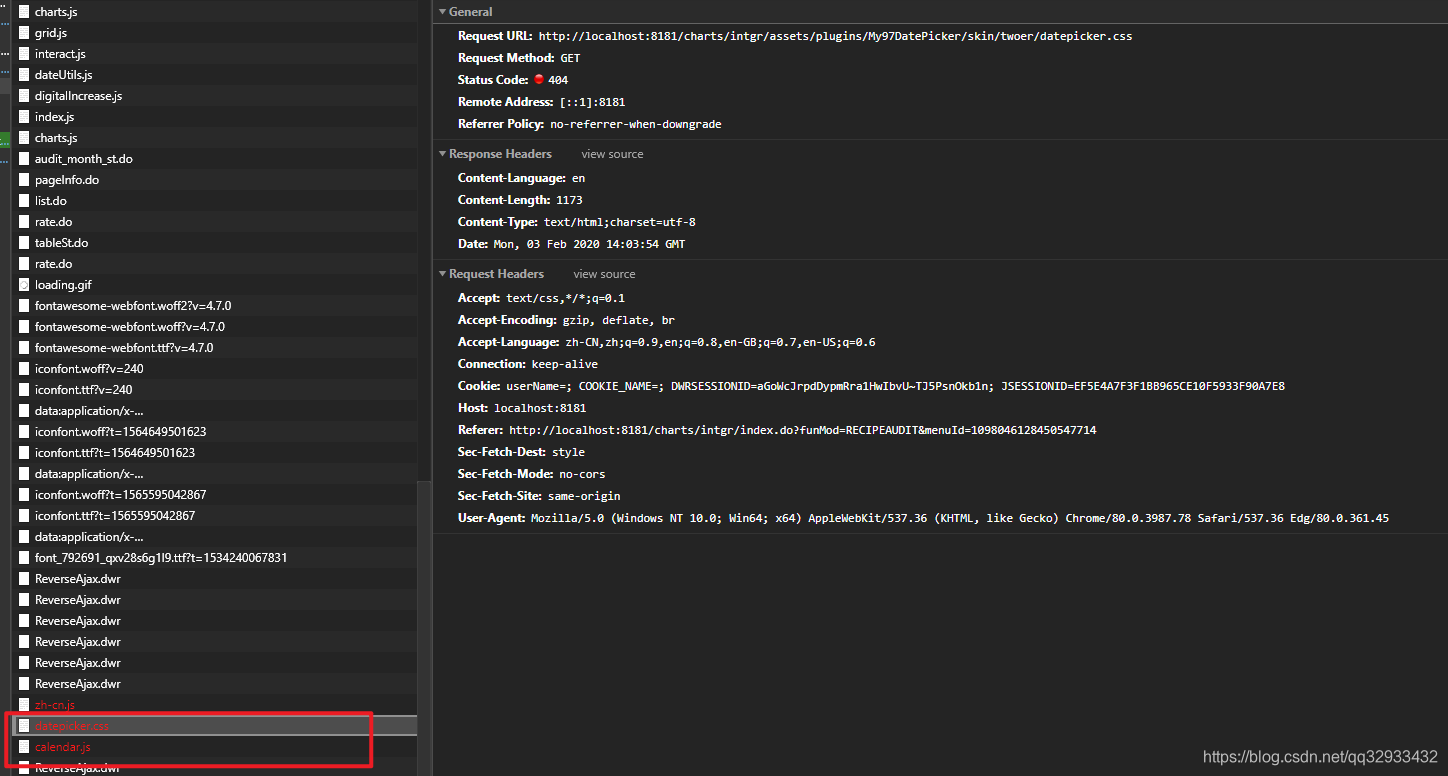
Task: Click the Sec-Fetch-Dest style value
Action: tap(568, 452)
